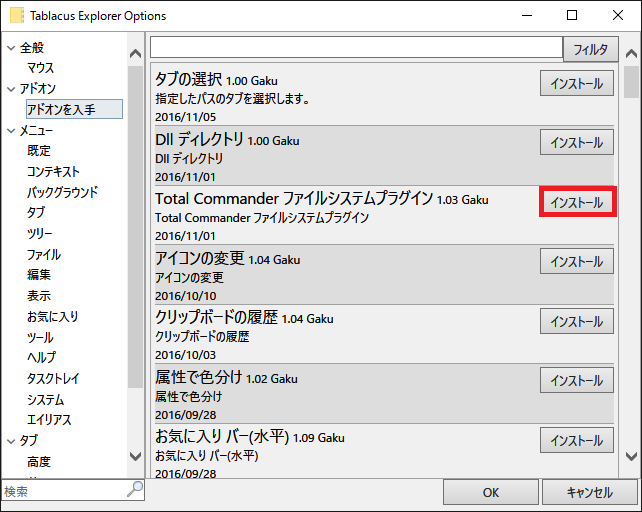Click the タブの選択 addon title
The image size is (642, 512).
tap(188, 79)
